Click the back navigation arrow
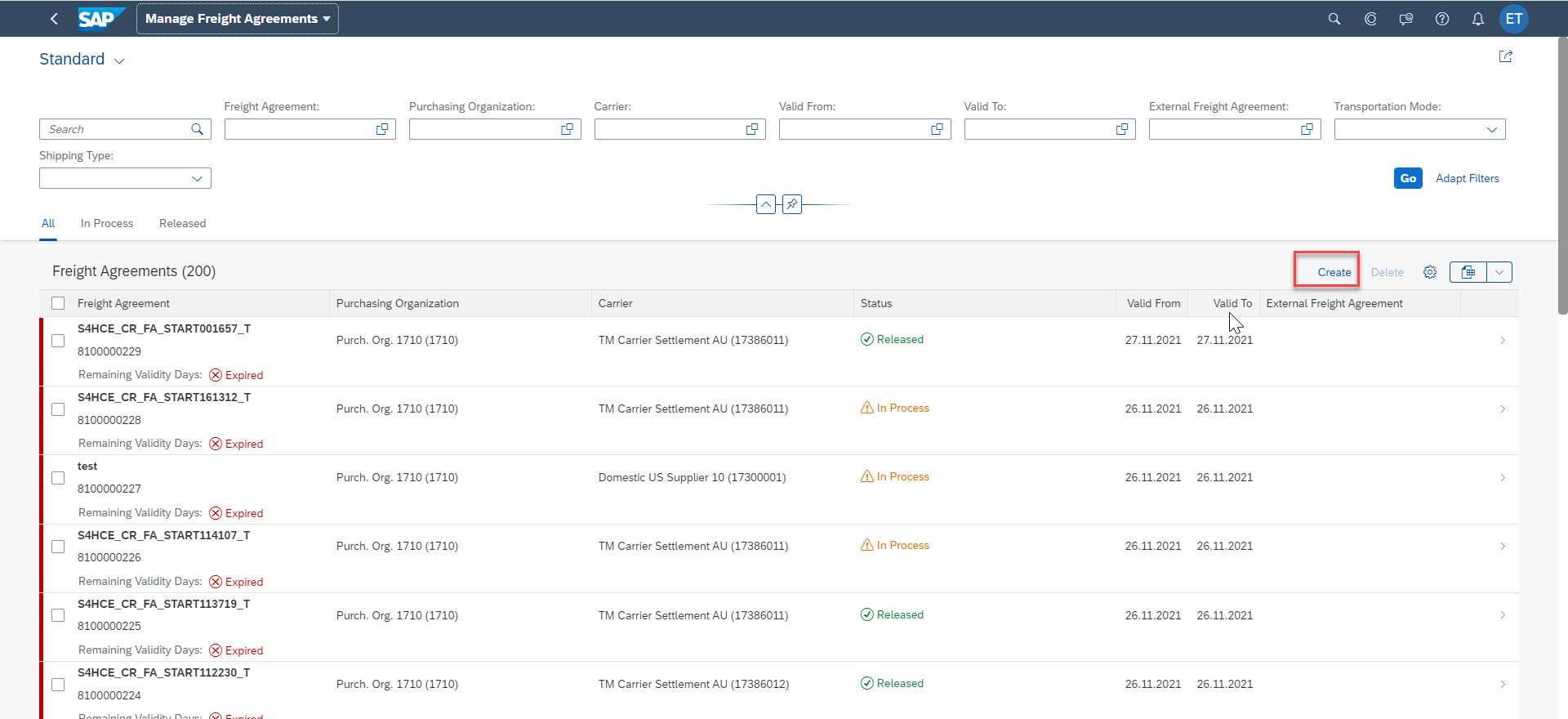The width and height of the screenshot is (1568, 719). click(54, 19)
